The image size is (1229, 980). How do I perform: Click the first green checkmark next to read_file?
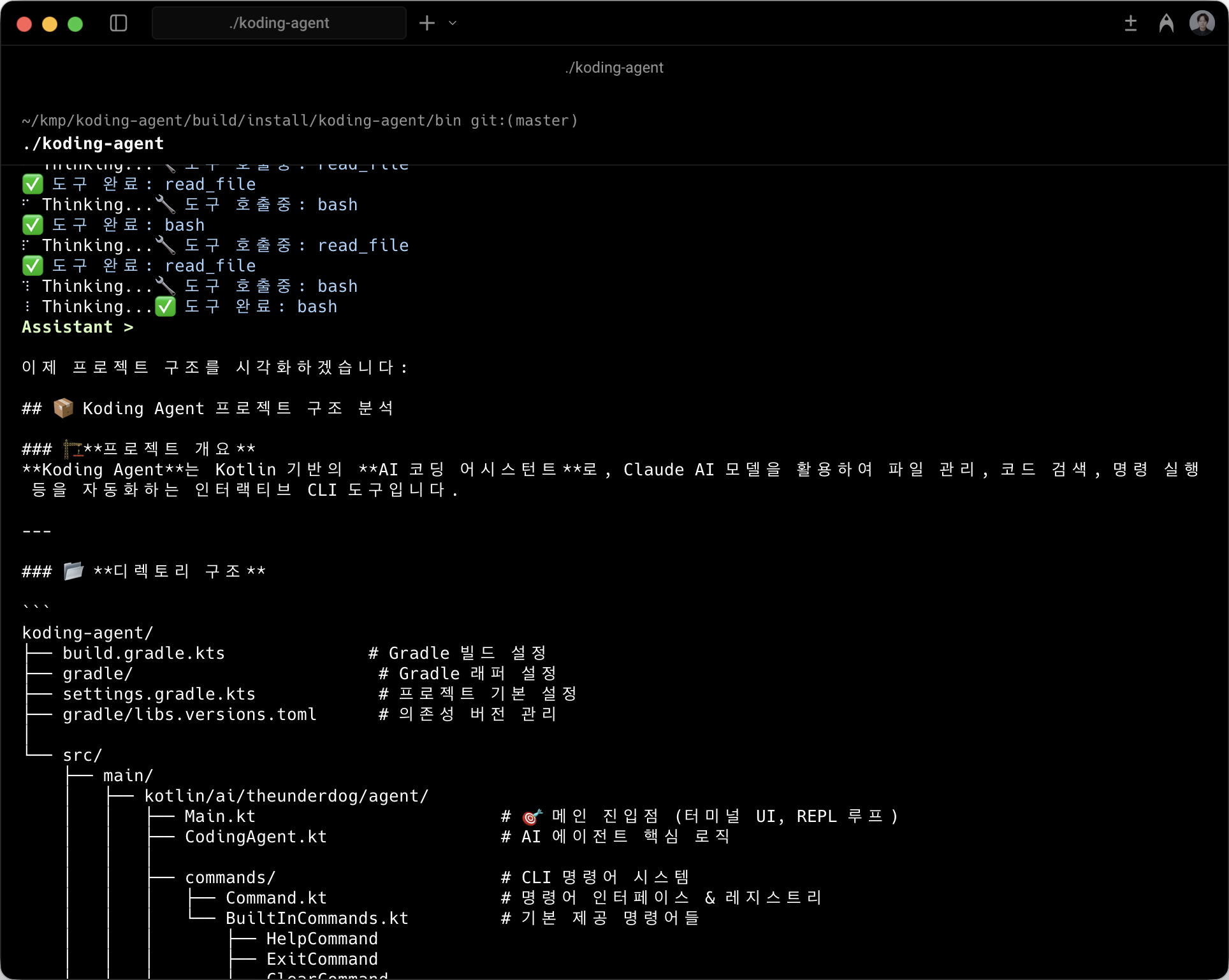(33, 184)
